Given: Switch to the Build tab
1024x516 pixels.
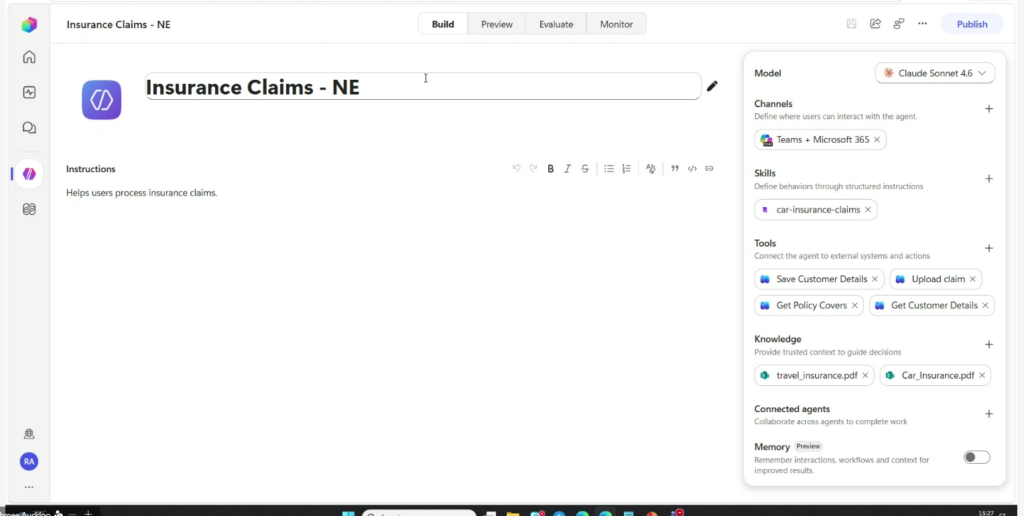Looking at the screenshot, I should tap(443, 24).
